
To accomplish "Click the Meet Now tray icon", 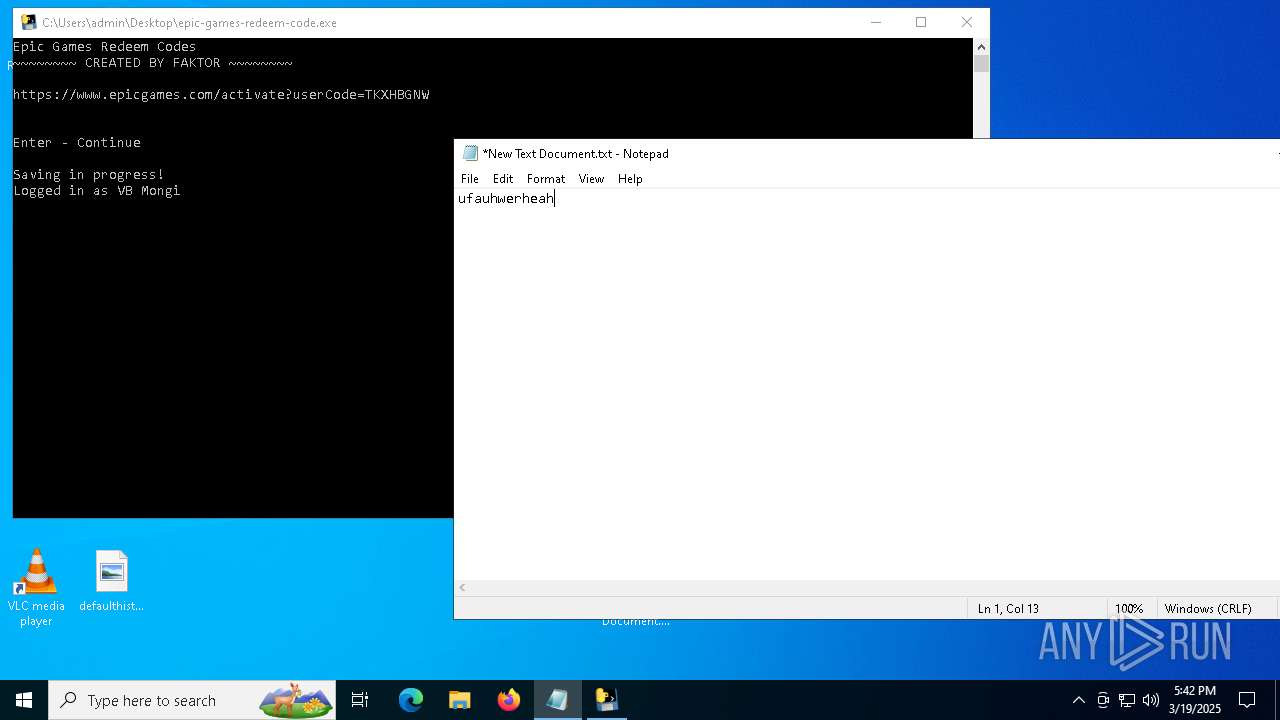I will 1103,700.
